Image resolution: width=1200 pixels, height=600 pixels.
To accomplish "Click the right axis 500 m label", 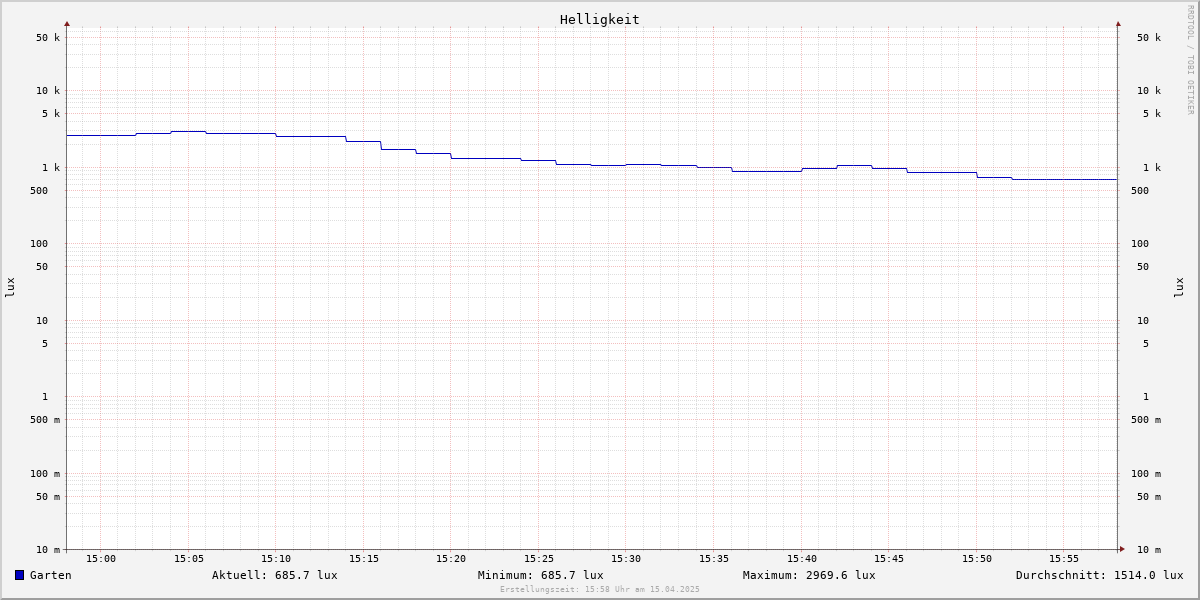I will click(x=1146, y=419).
